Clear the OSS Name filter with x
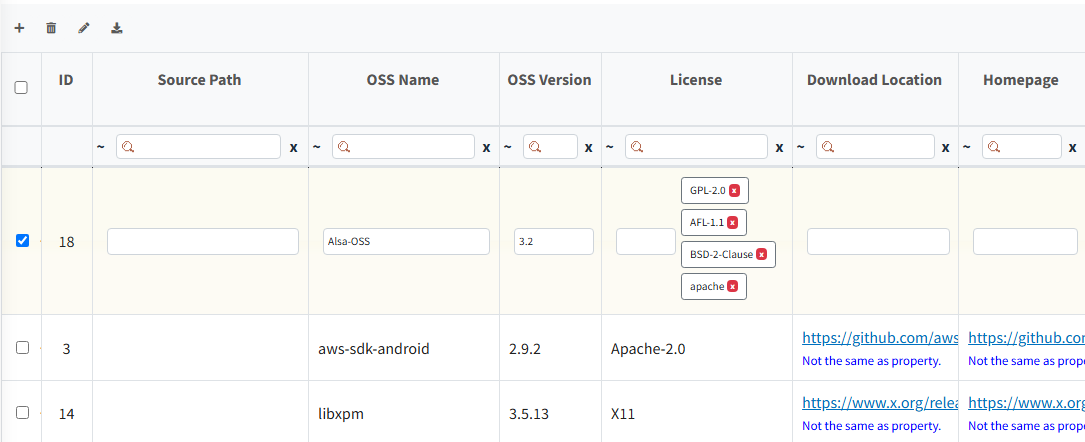1085x442 pixels. (x=486, y=148)
